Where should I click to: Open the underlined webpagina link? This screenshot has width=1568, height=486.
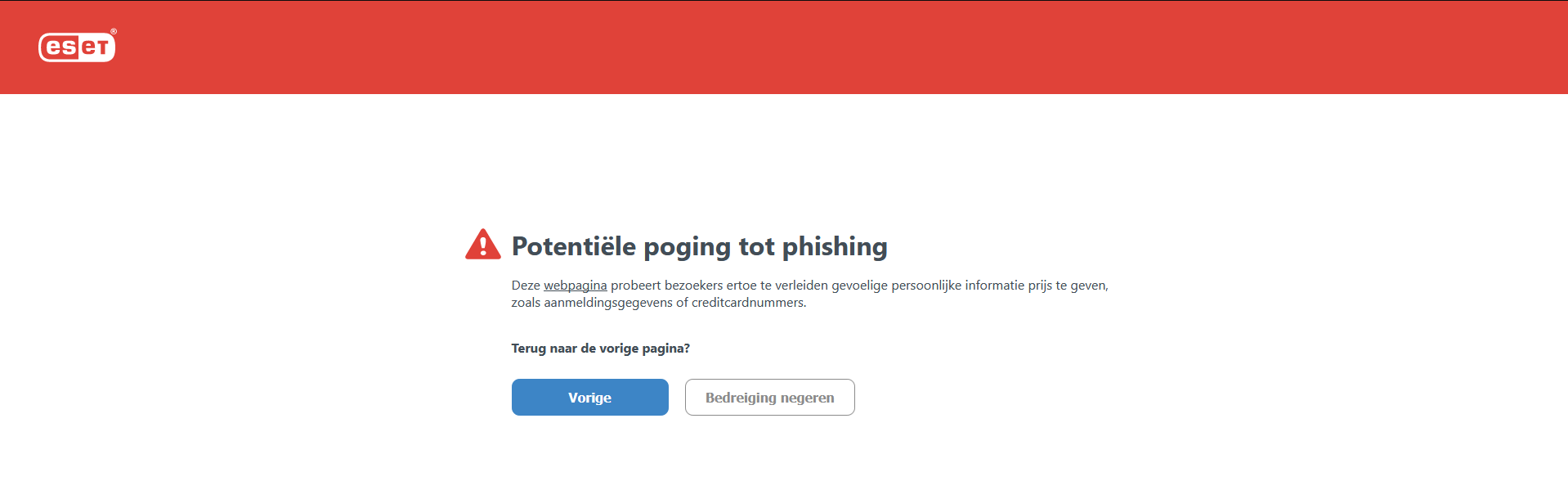(x=575, y=286)
